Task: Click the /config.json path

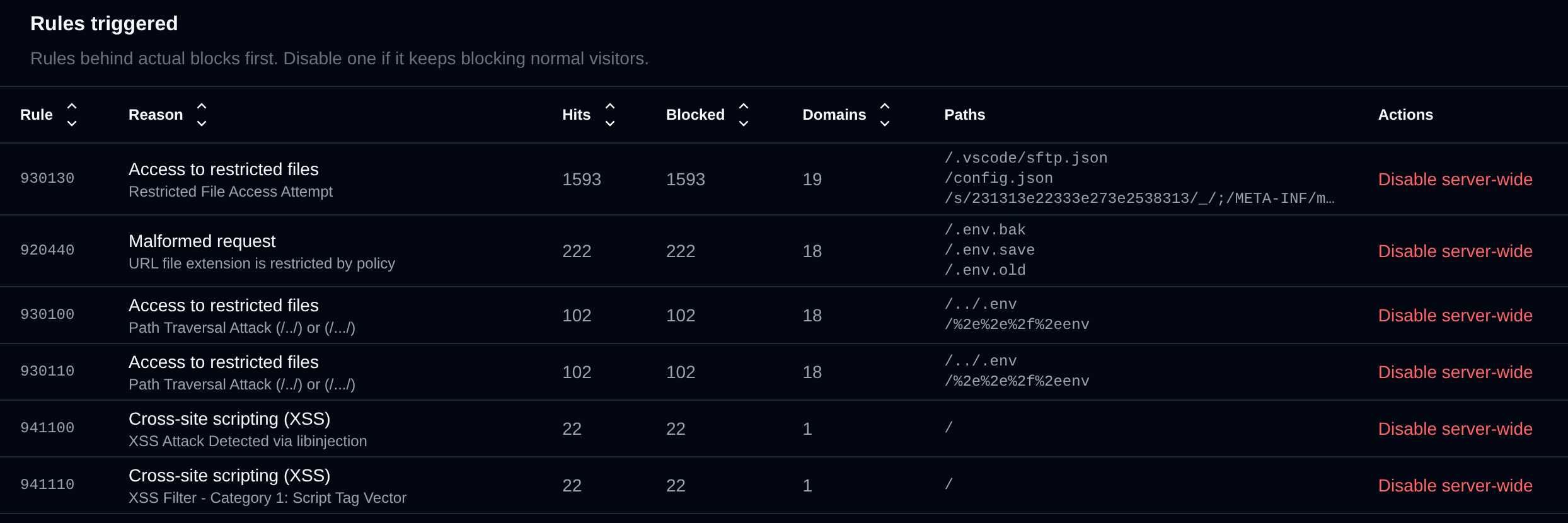Action: pos(999,178)
